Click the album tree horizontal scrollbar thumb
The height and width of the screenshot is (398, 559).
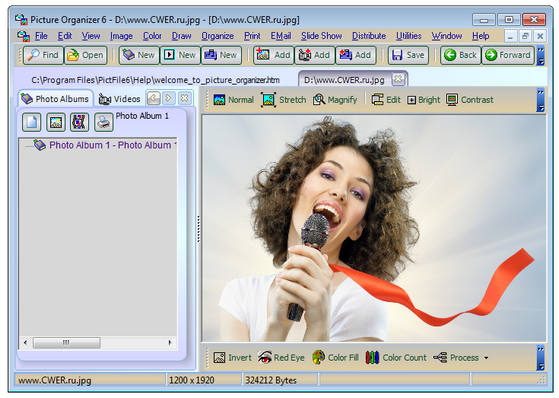[66, 342]
